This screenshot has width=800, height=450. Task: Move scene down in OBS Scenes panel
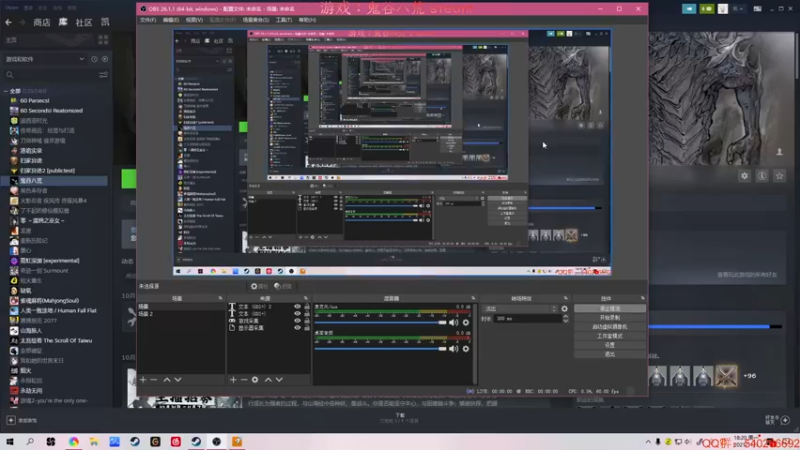[x=178, y=380]
